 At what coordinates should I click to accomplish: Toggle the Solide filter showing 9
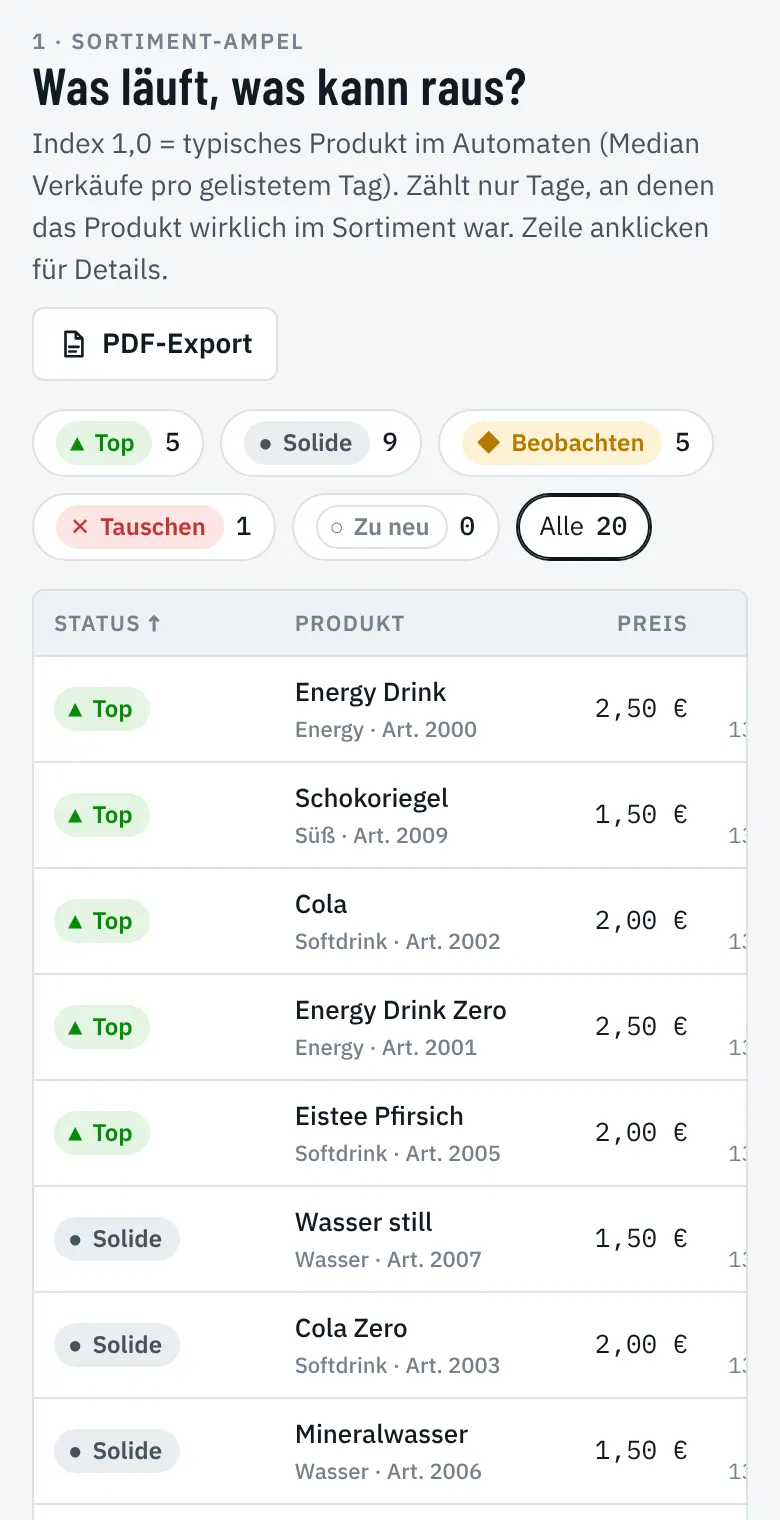[321, 443]
